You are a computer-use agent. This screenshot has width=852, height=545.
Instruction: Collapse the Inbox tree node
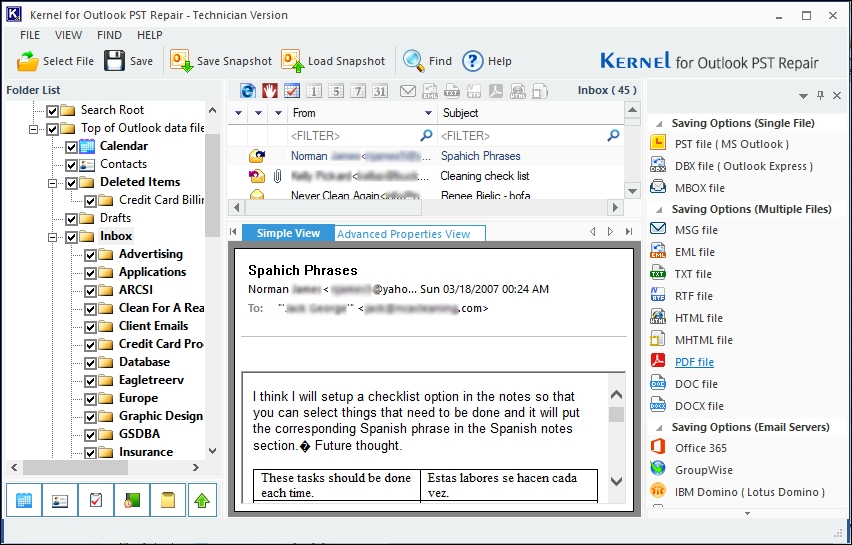53,237
